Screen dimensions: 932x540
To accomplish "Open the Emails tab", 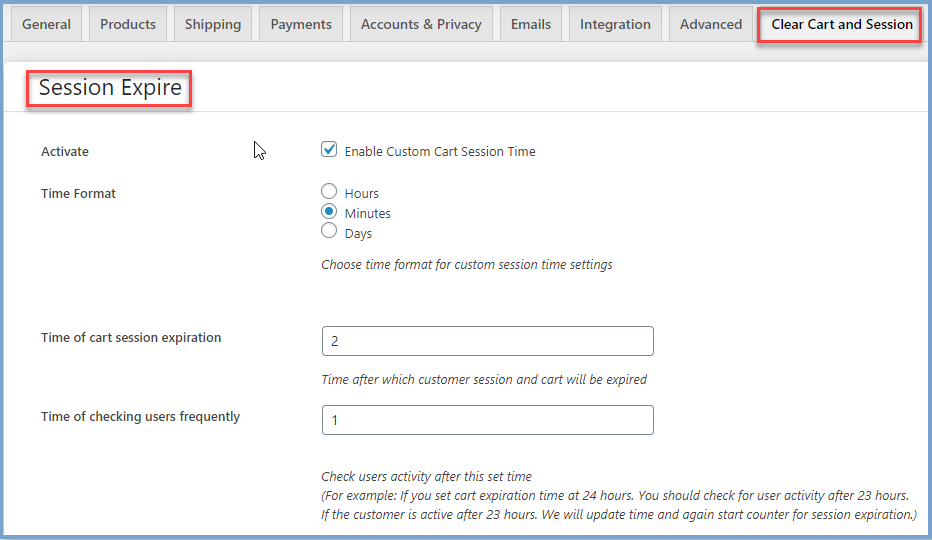I will (531, 24).
